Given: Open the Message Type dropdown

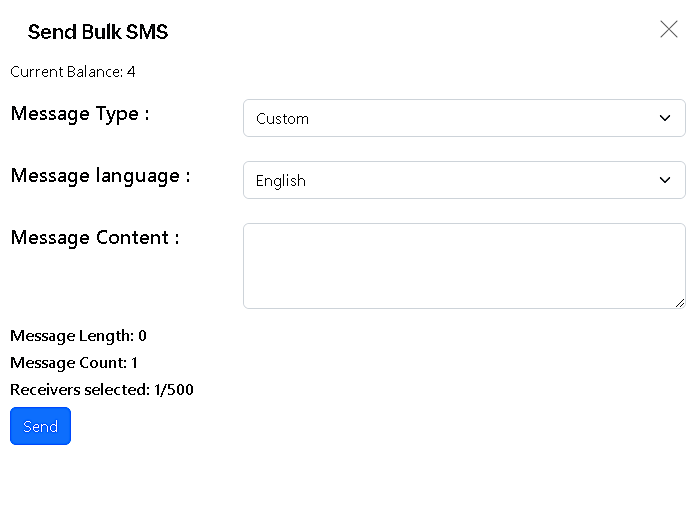Looking at the screenshot, I should coord(464,118).
